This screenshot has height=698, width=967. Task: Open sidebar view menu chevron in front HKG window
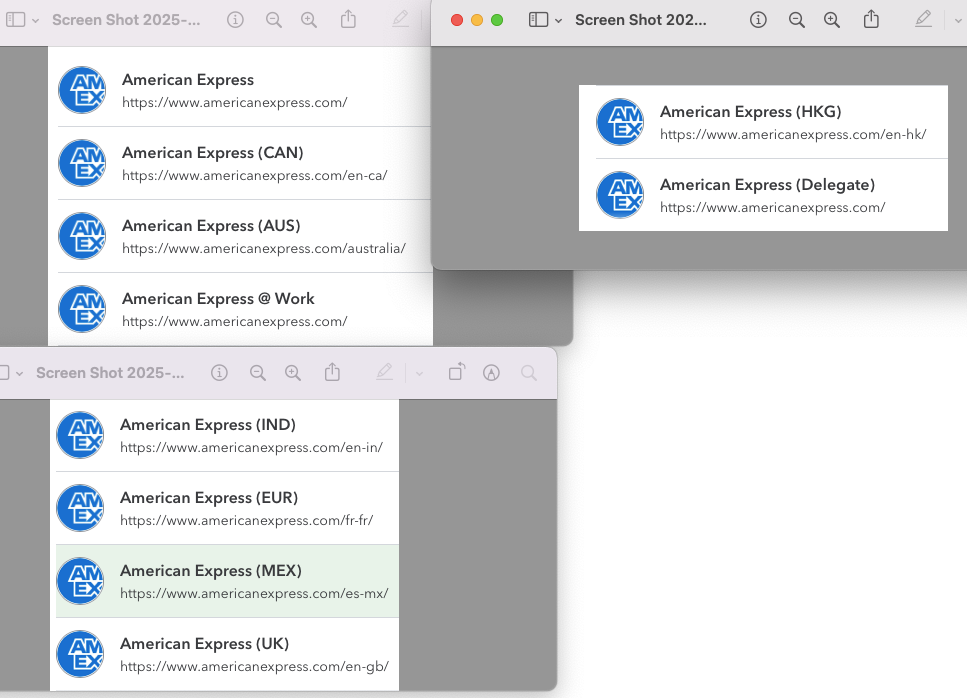558,20
